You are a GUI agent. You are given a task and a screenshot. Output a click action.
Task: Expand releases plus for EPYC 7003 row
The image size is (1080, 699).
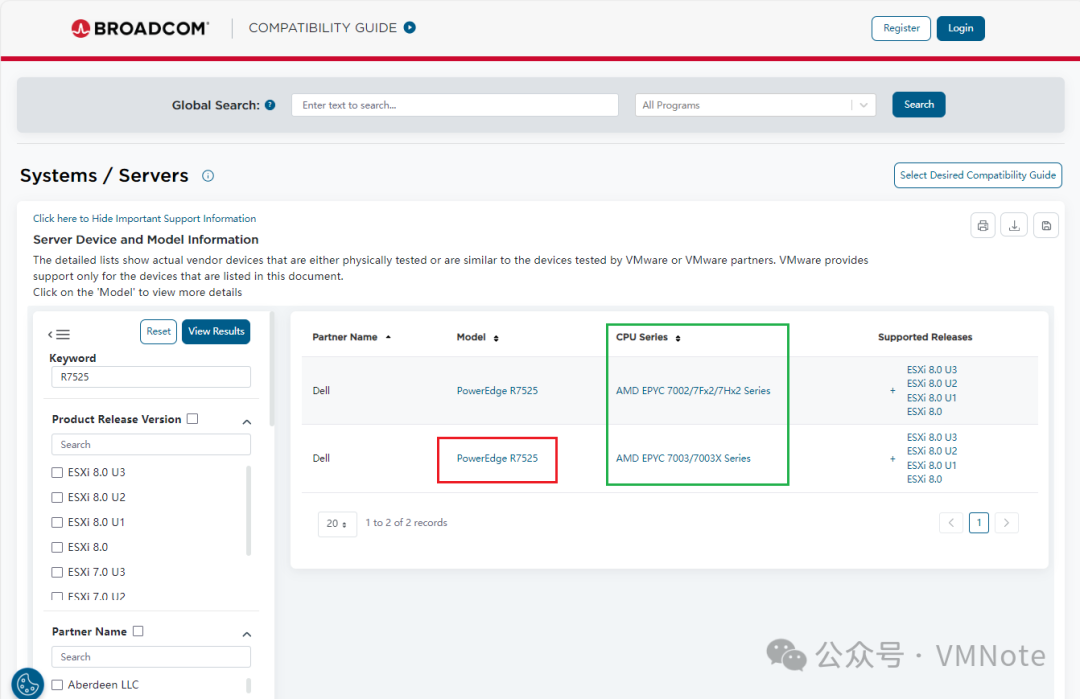893,459
